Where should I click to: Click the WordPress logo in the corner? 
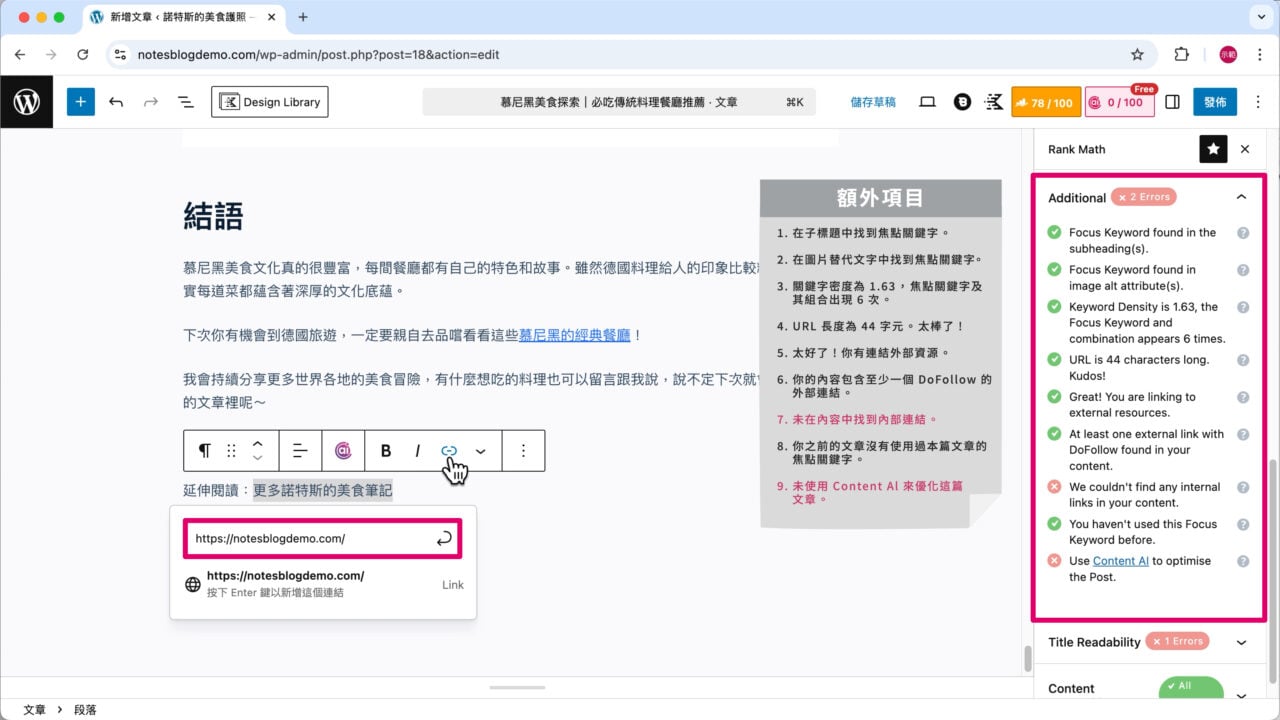tap(26, 101)
